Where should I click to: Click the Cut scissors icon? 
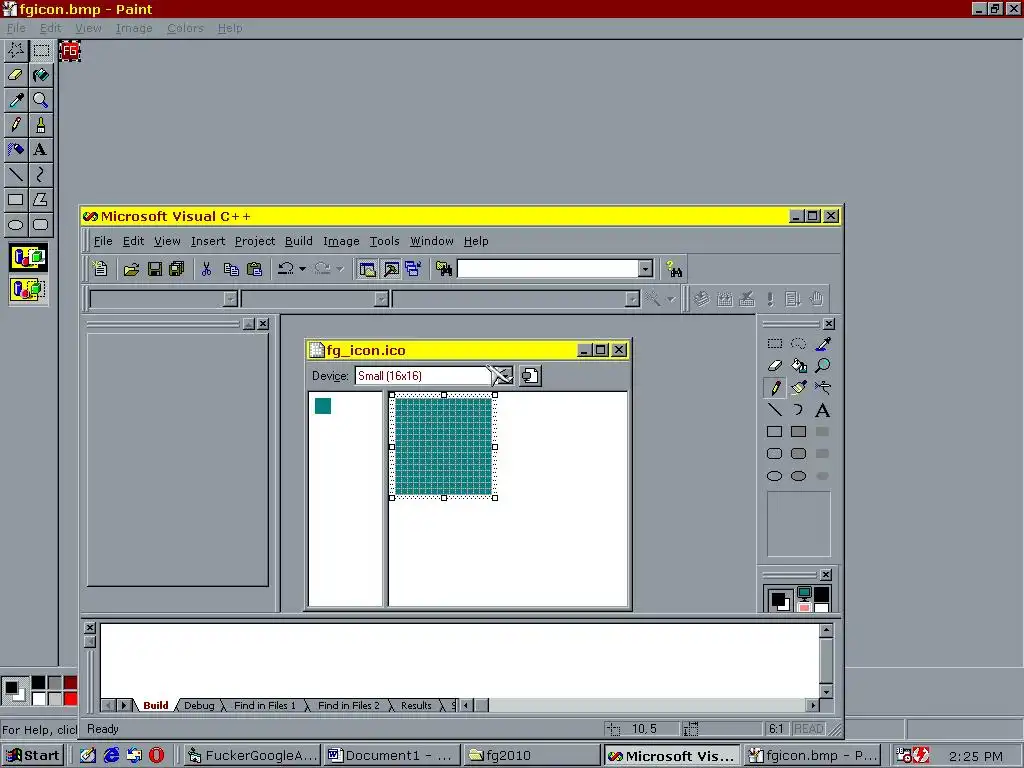coord(206,268)
